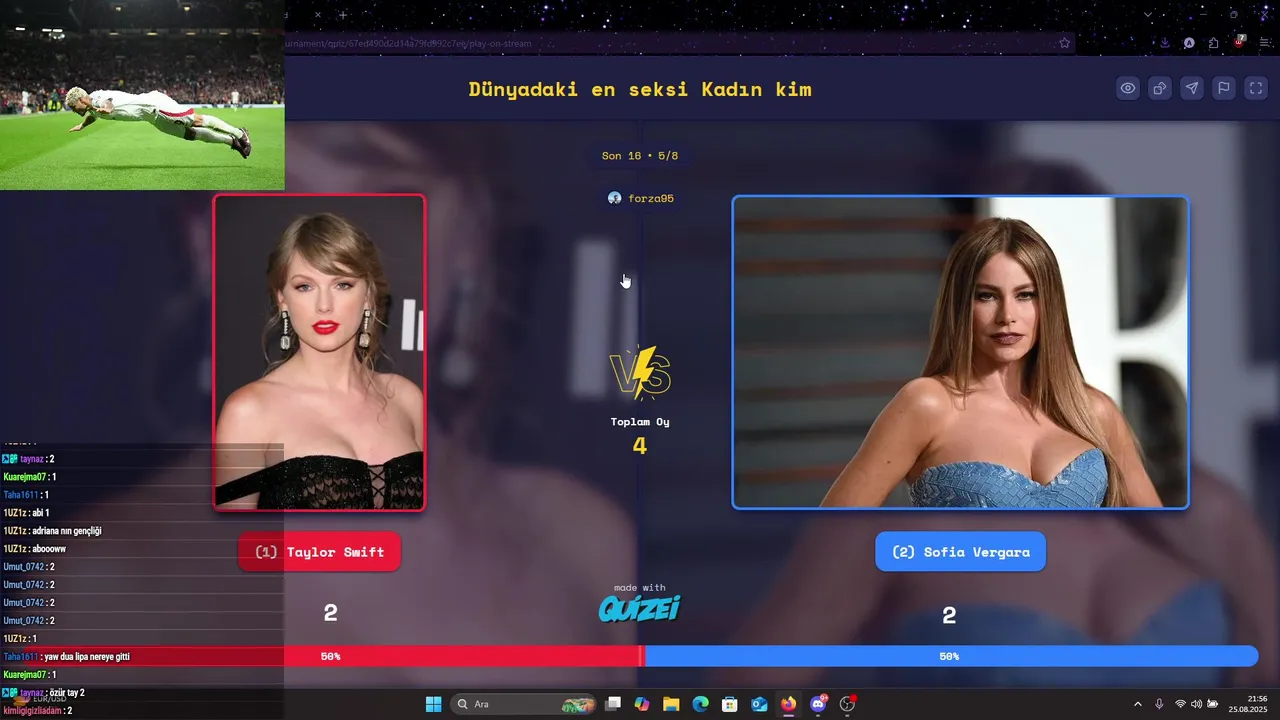Expand the list all tabs chevron
The height and width of the screenshot is (720, 1280).
(1148, 15)
